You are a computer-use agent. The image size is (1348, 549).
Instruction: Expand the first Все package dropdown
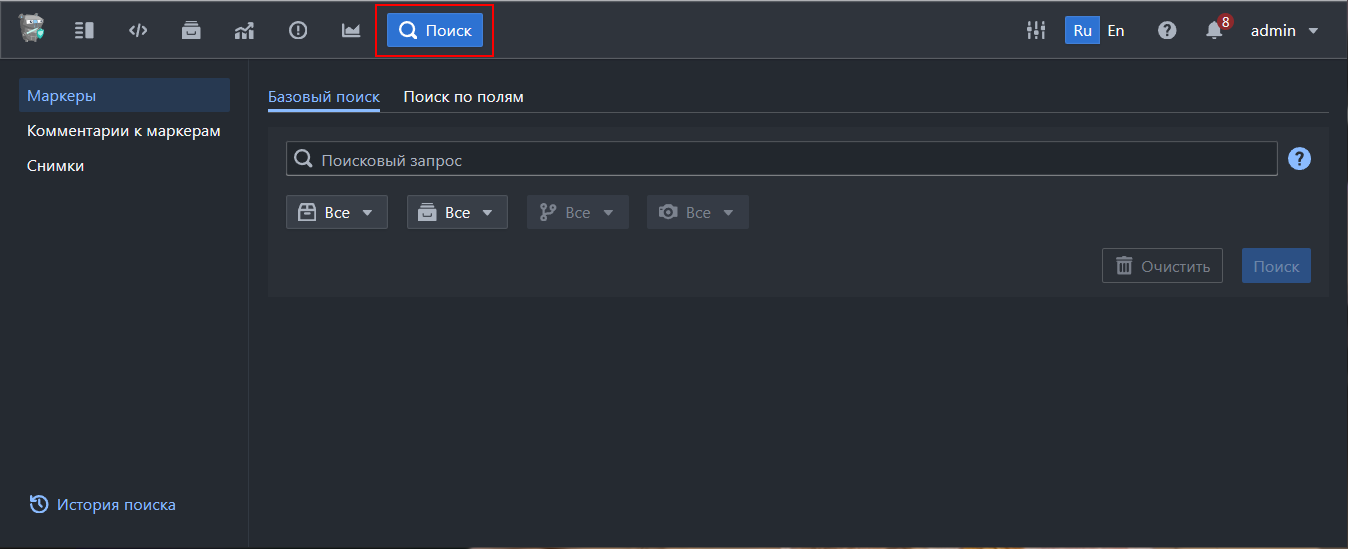pyautogui.click(x=337, y=212)
